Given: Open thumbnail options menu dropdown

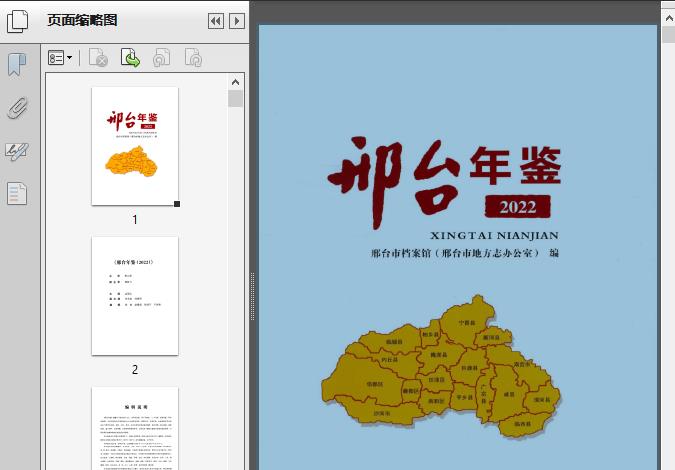Looking at the screenshot, I should pyautogui.click(x=60, y=58).
